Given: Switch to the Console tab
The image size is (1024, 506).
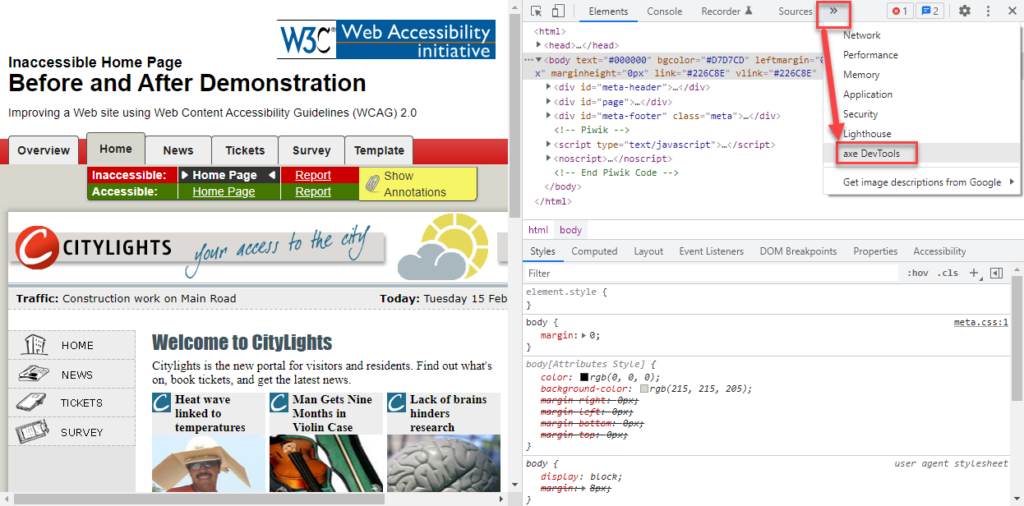Looking at the screenshot, I should [664, 11].
